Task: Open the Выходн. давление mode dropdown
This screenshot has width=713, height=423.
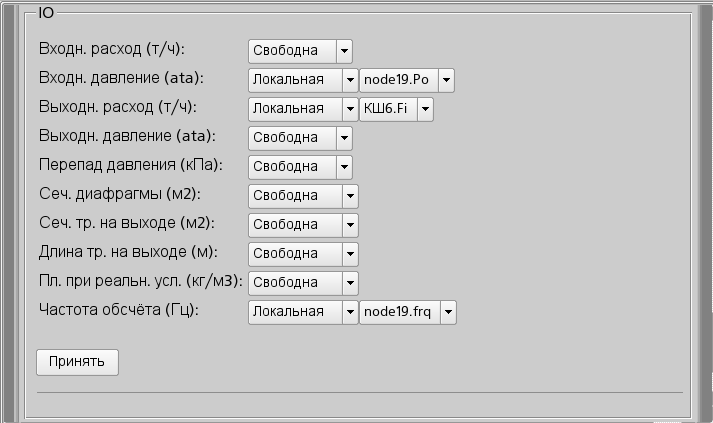Action: point(299,137)
